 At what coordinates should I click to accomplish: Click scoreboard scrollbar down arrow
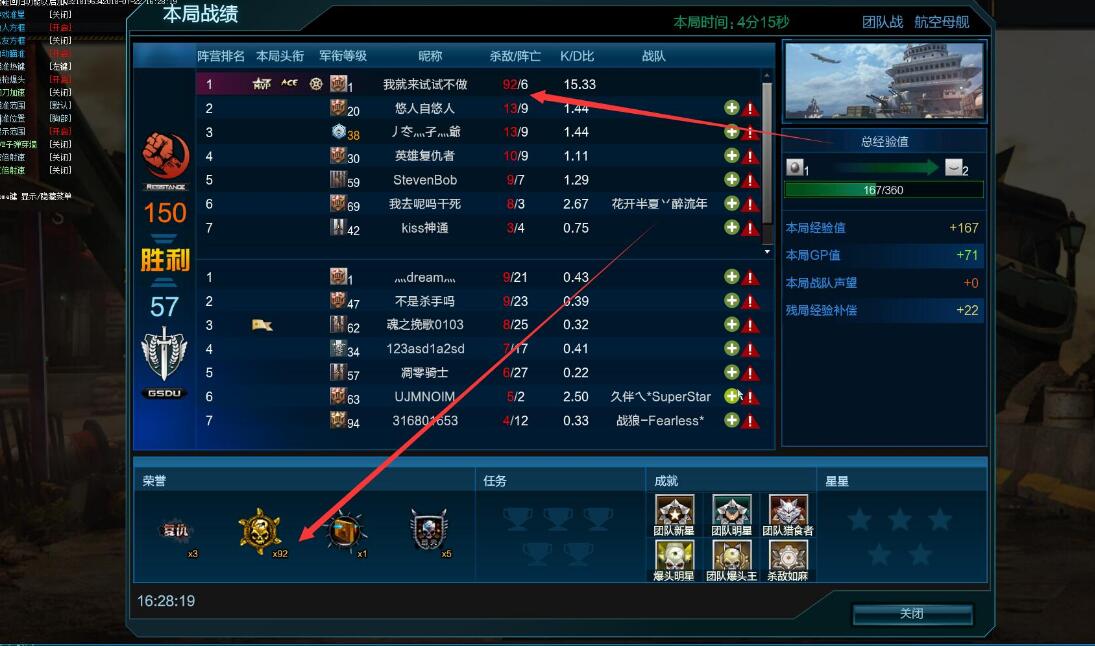(767, 251)
